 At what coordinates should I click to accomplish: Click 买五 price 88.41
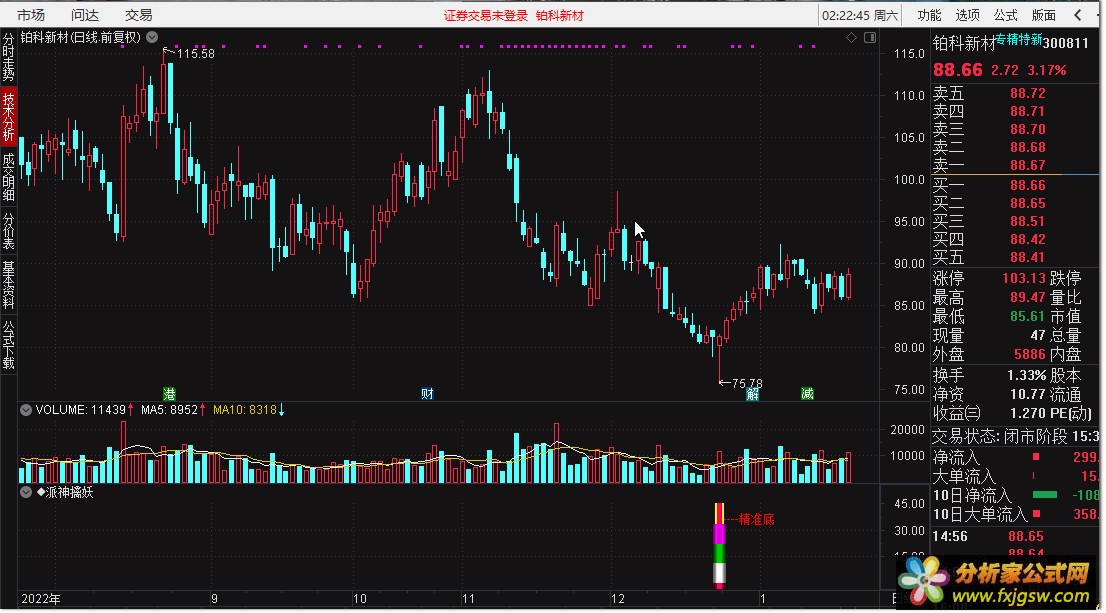pos(1028,257)
